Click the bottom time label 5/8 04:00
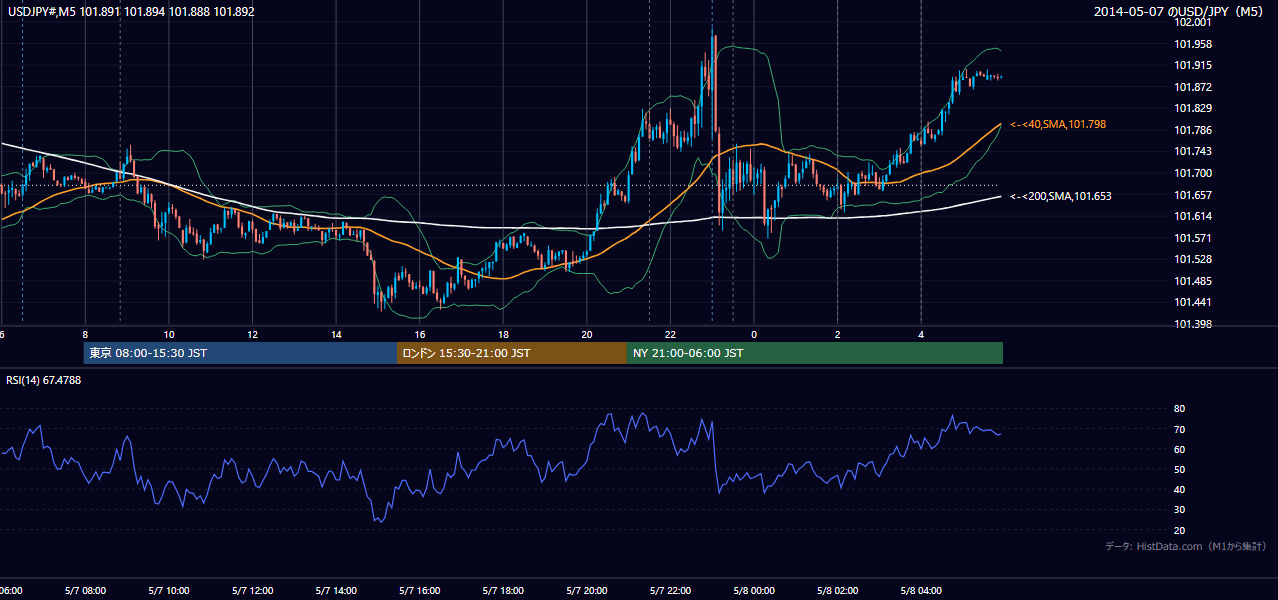1278x600 pixels. 921,591
